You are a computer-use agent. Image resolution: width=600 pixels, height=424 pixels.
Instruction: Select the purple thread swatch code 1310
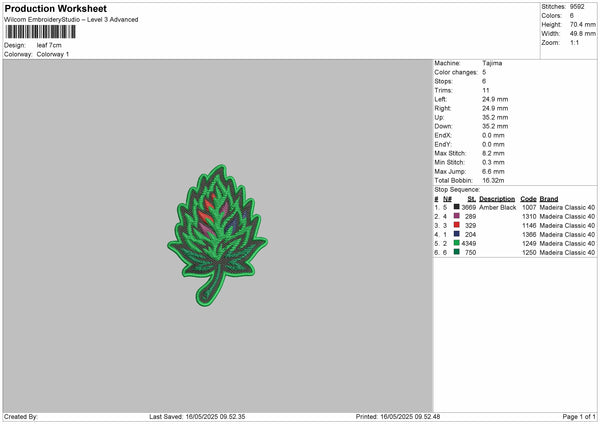click(x=457, y=216)
